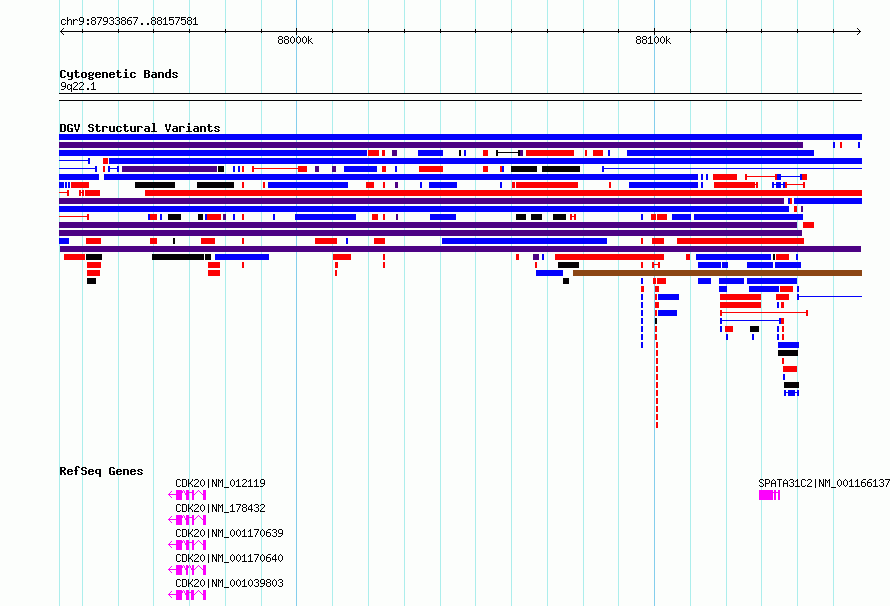Click the CDK20|NM_178432 gene label

220,508
